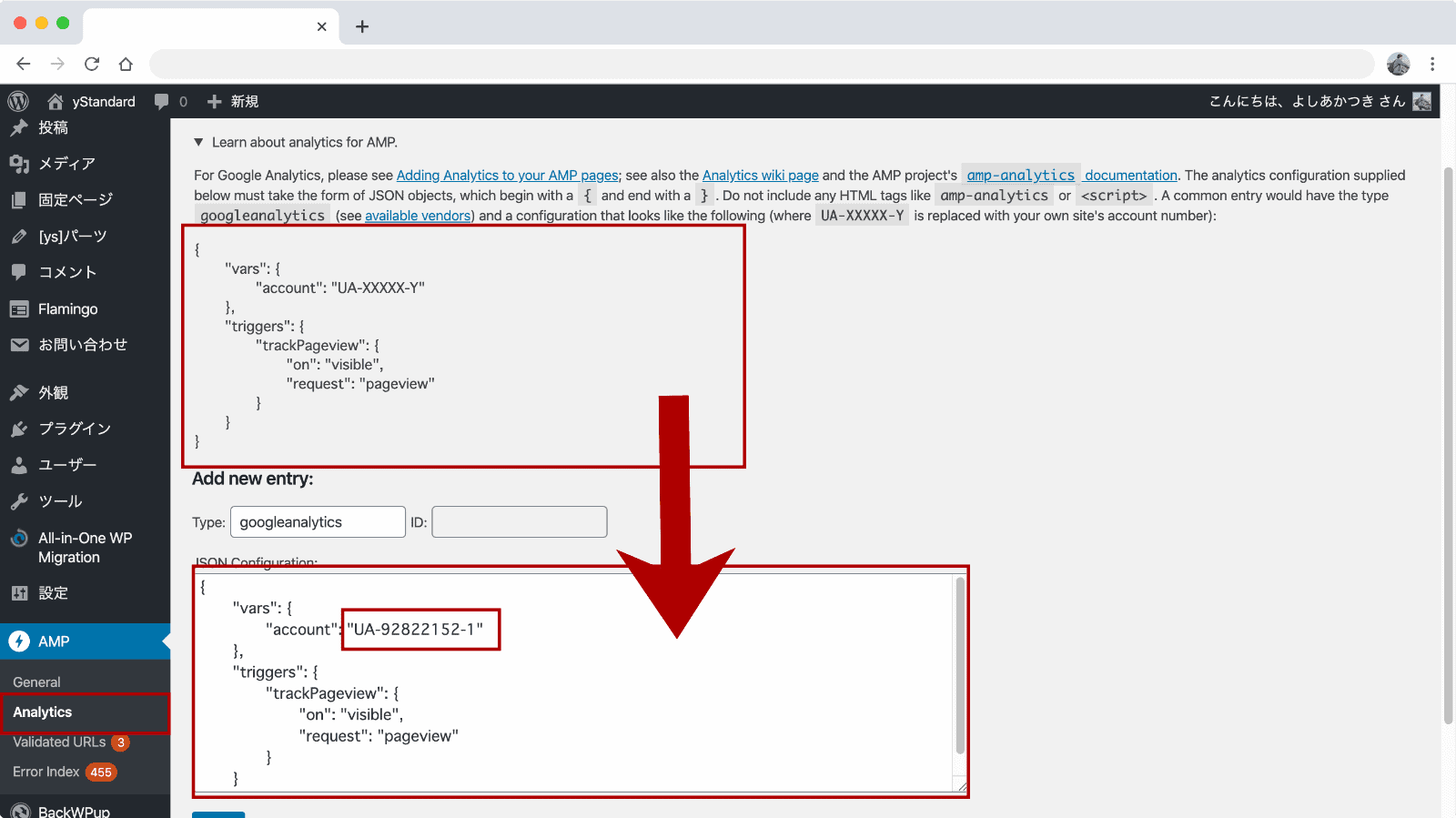This screenshot has width=1456, height=818.
Task: Click the Type input field
Action: click(318, 522)
